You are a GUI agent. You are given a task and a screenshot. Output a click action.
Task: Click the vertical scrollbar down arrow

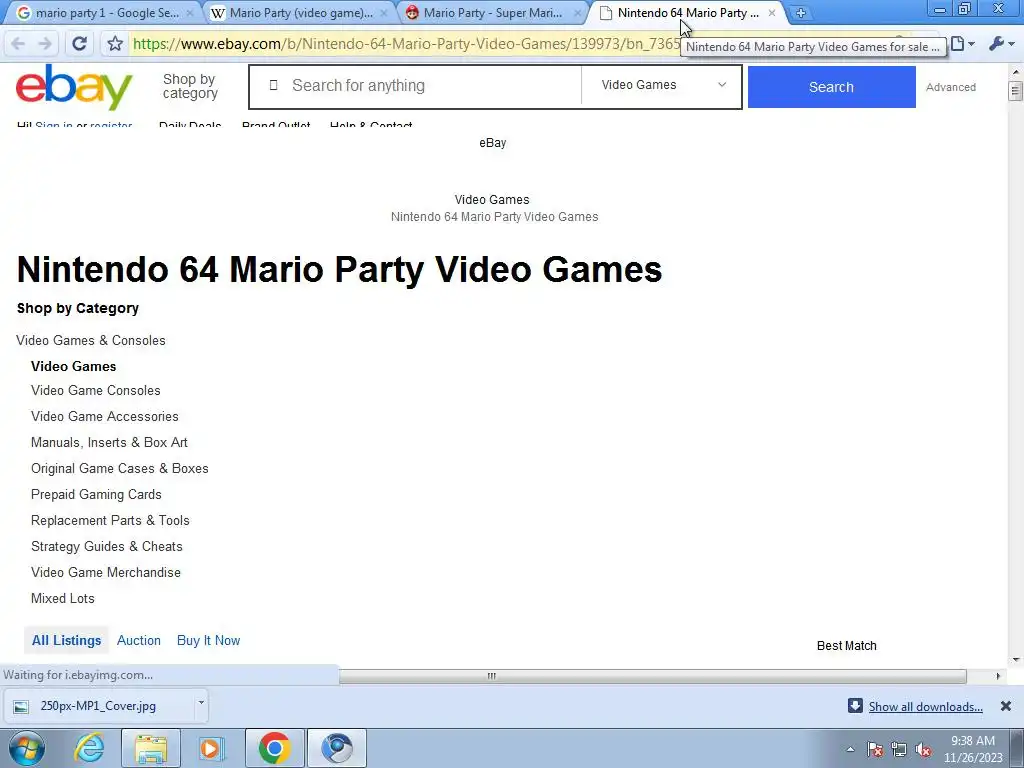click(1015, 660)
